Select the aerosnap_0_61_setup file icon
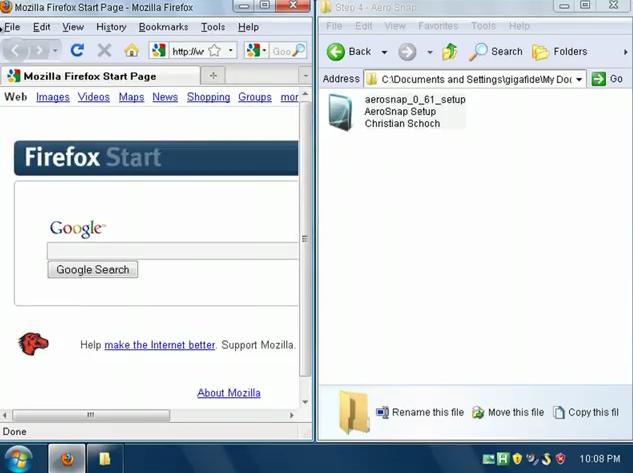 pyautogui.click(x=340, y=112)
